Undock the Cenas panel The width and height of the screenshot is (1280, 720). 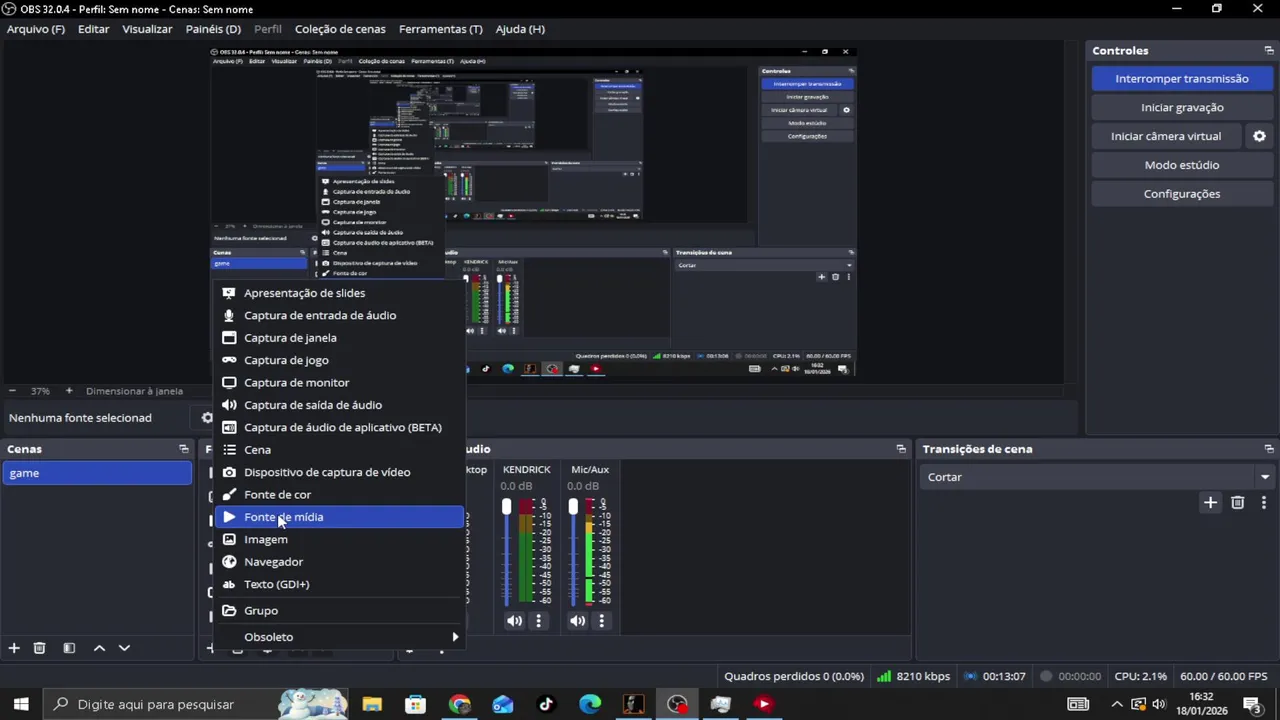[x=184, y=449]
